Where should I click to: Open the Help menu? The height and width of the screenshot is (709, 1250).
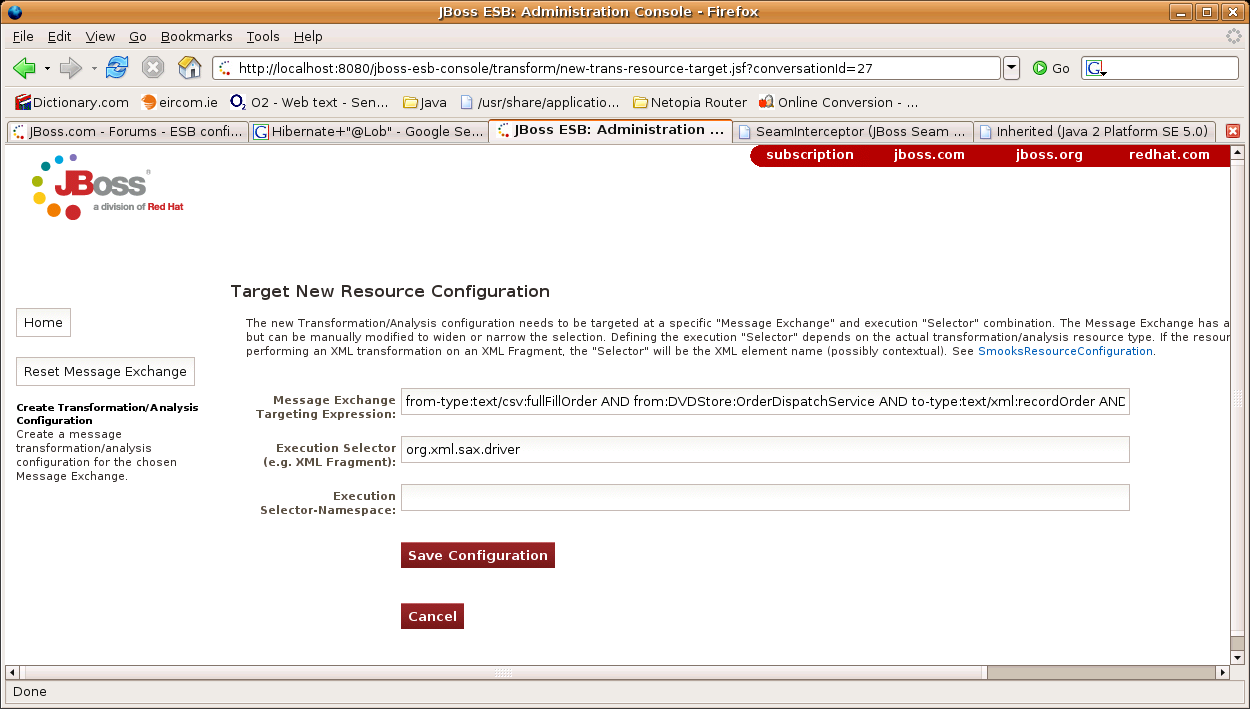pyautogui.click(x=308, y=36)
